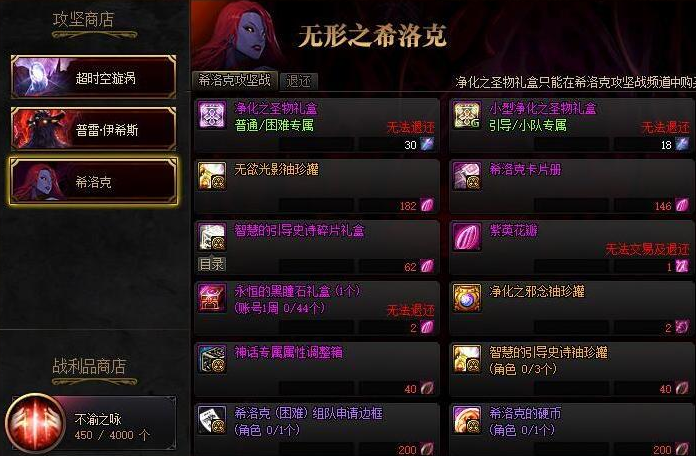
Task: Select the 无欲光影袖珍罐 item icon
Action: coord(212,176)
